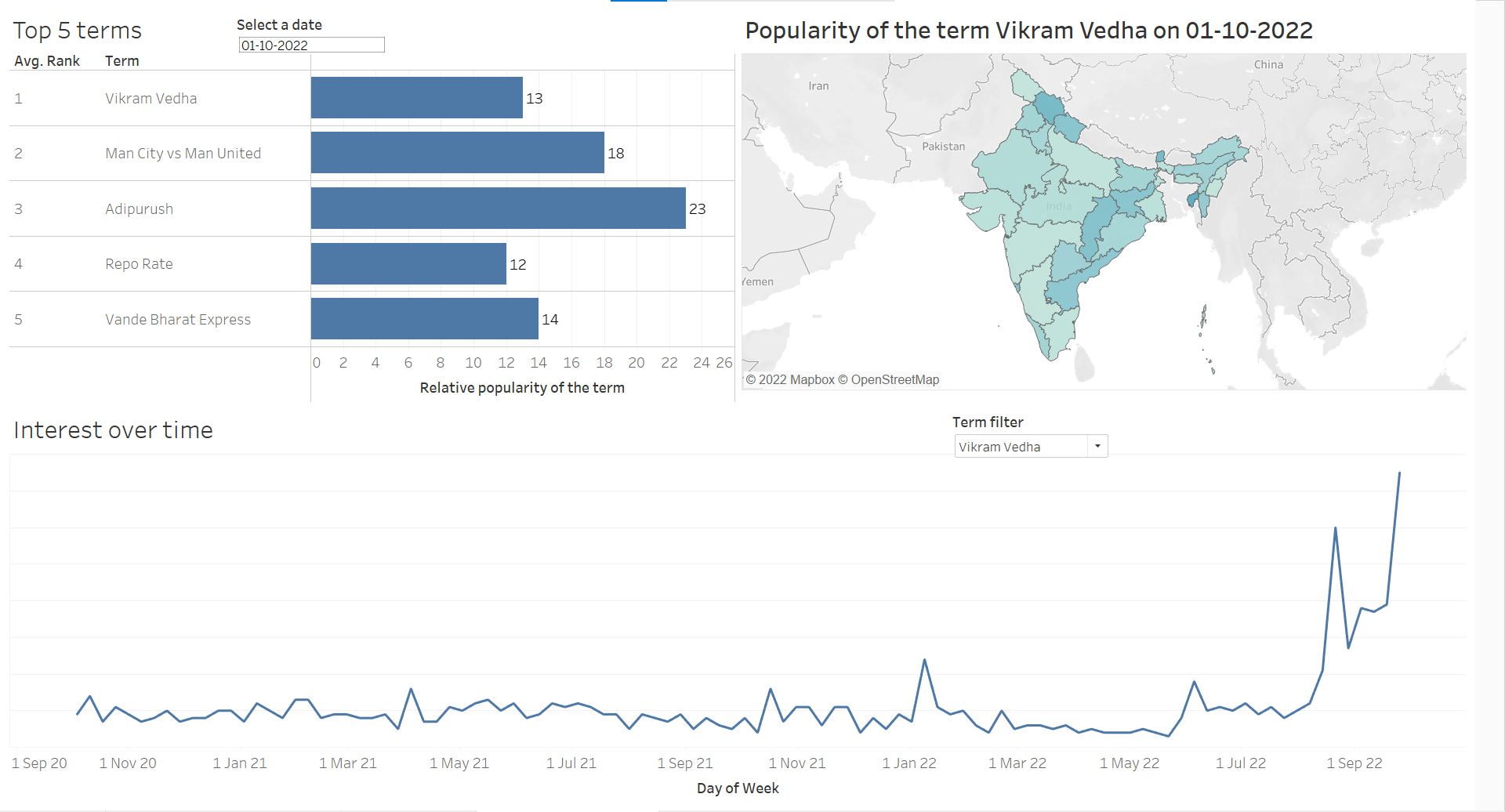The height and width of the screenshot is (812, 1505).
Task: Expand the Vikram Vedha filter combo box
Action: [1097, 446]
